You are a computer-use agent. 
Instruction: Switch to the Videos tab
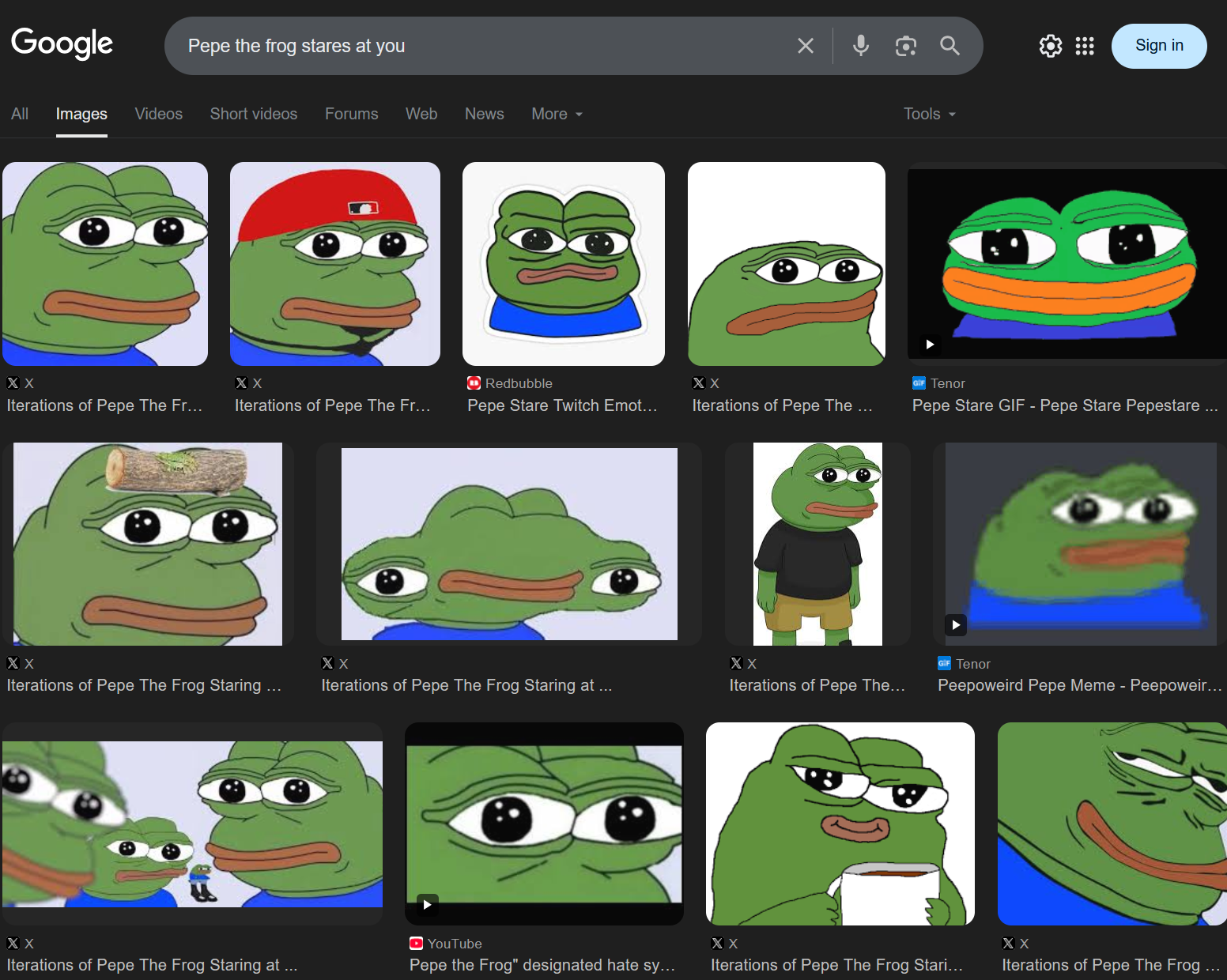159,114
